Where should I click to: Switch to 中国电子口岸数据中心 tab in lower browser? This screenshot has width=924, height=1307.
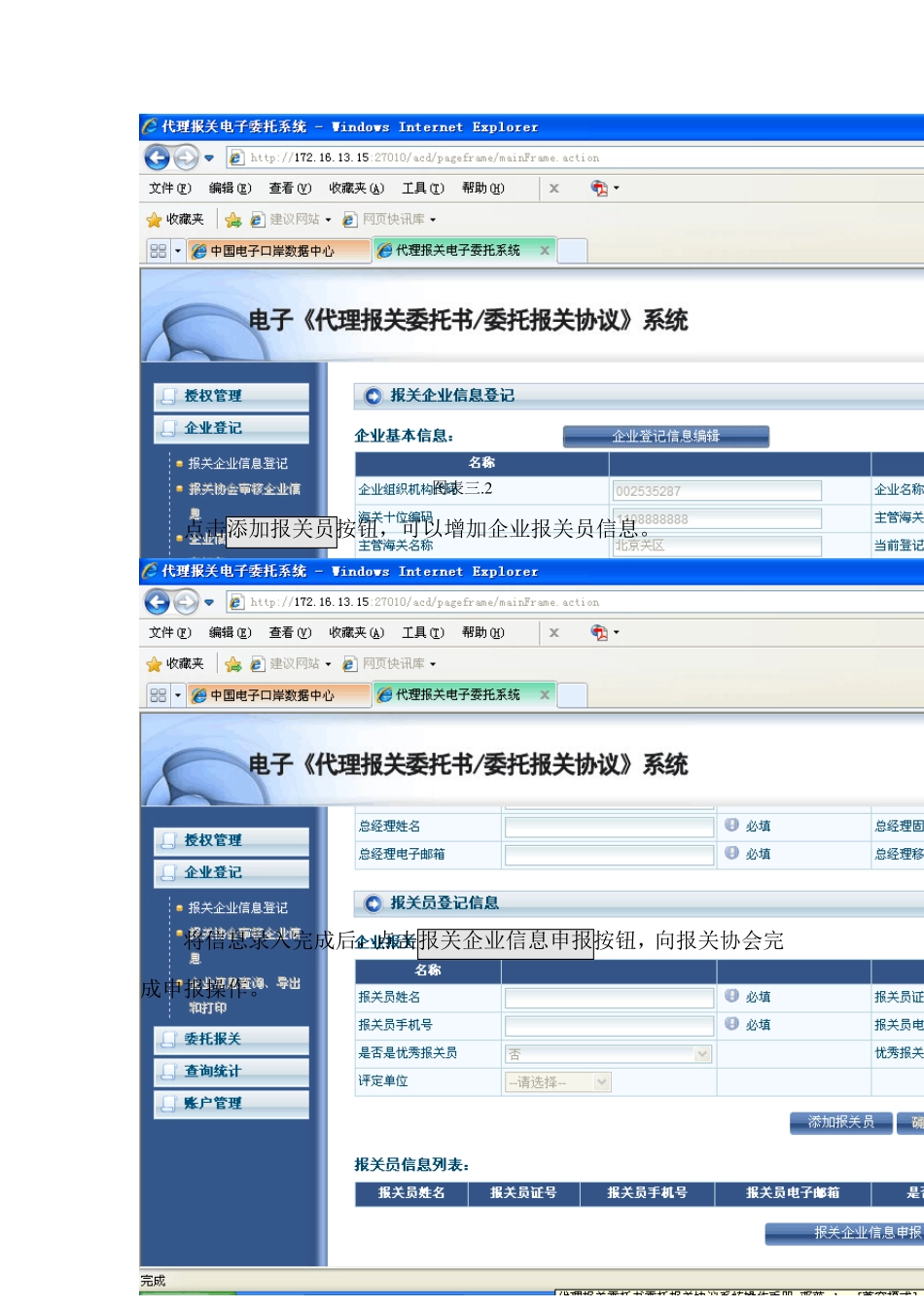(278, 695)
